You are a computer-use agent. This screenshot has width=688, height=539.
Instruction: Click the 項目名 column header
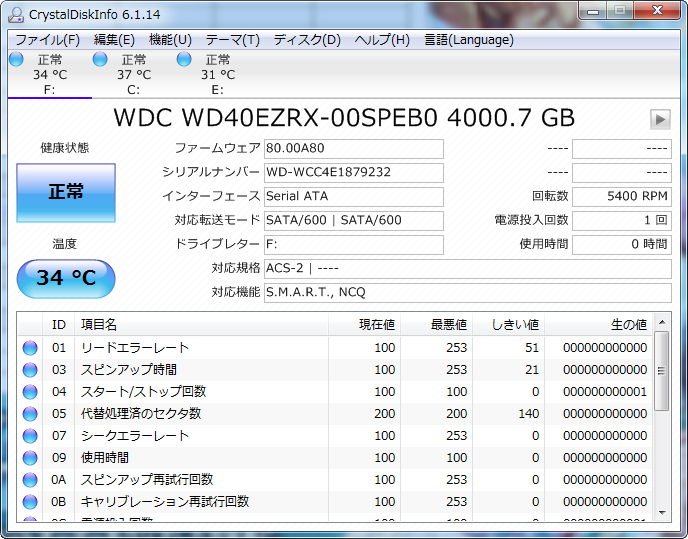pyautogui.click(x=201, y=325)
